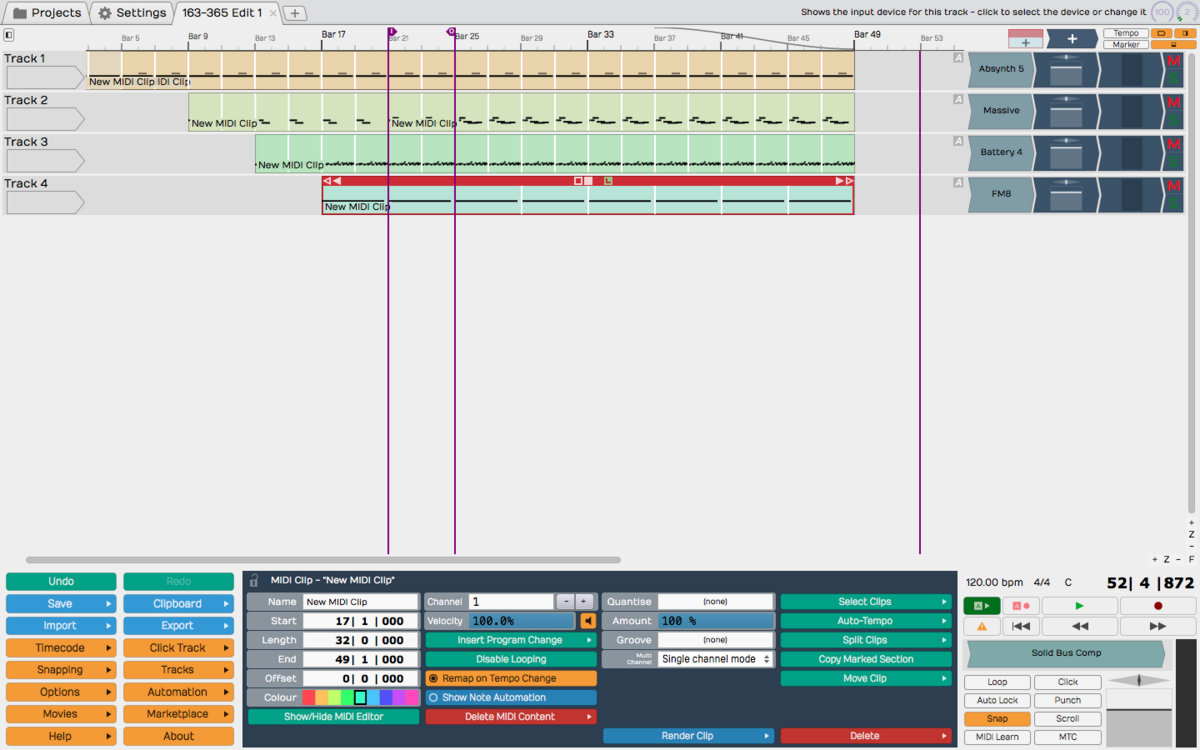Viewport: 1200px width, 750px height.
Task: Click the red Record button
Action: point(1158,606)
